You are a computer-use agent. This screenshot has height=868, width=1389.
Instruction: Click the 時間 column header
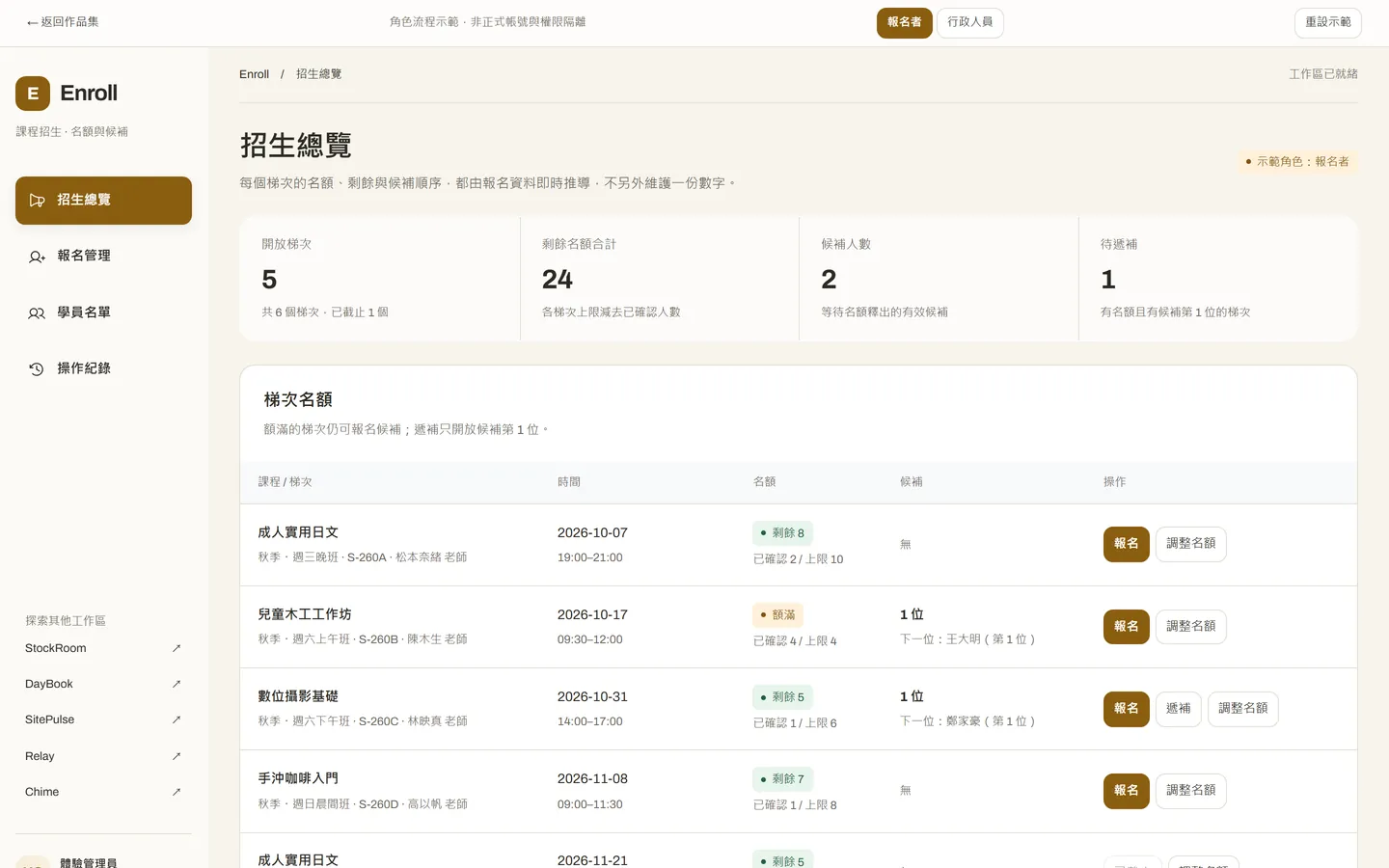tap(569, 482)
